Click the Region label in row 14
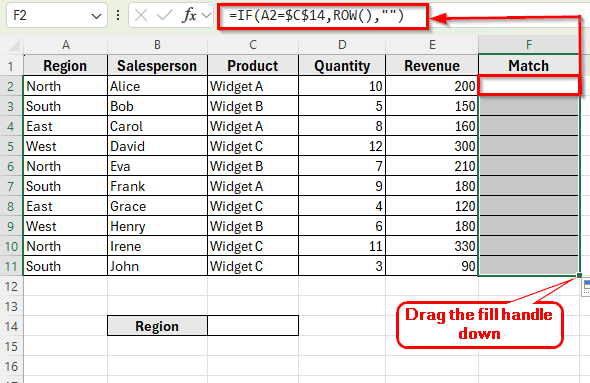This screenshot has width=590, height=383. [157, 326]
